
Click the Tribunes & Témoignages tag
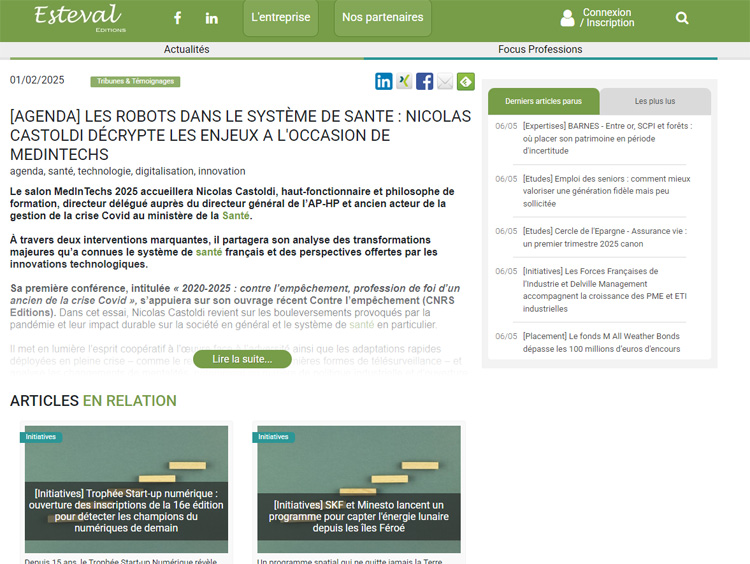(x=135, y=82)
